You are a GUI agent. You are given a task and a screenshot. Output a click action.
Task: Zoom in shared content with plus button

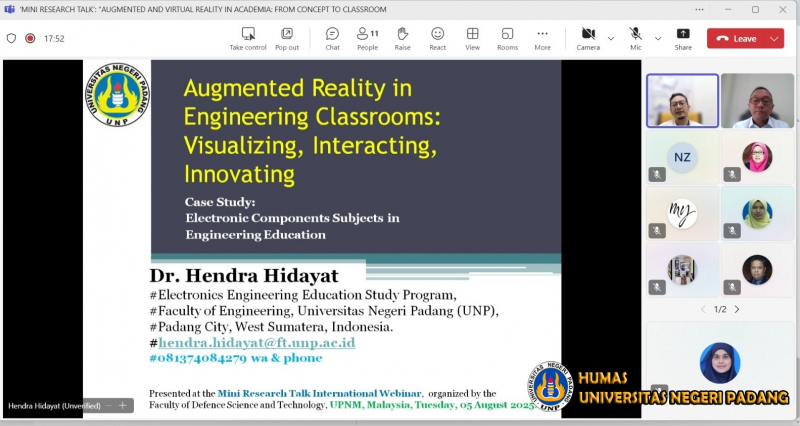(122, 406)
